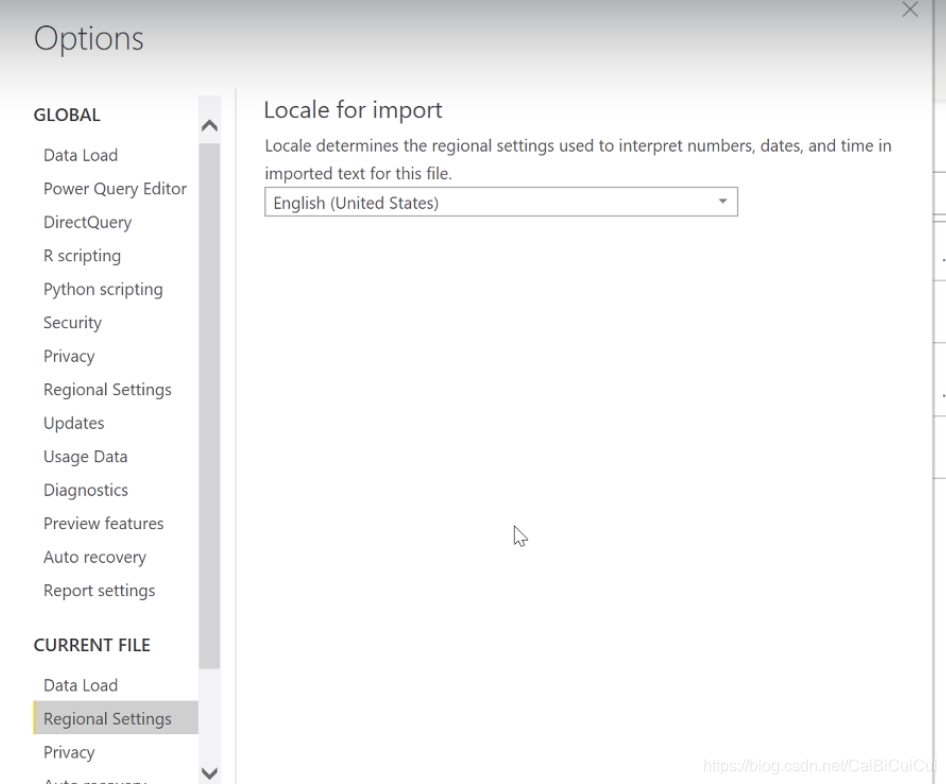This screenshot has height=784, width=946.
Task: Go to Usage Data settings
Action: (x=85, y=457)
